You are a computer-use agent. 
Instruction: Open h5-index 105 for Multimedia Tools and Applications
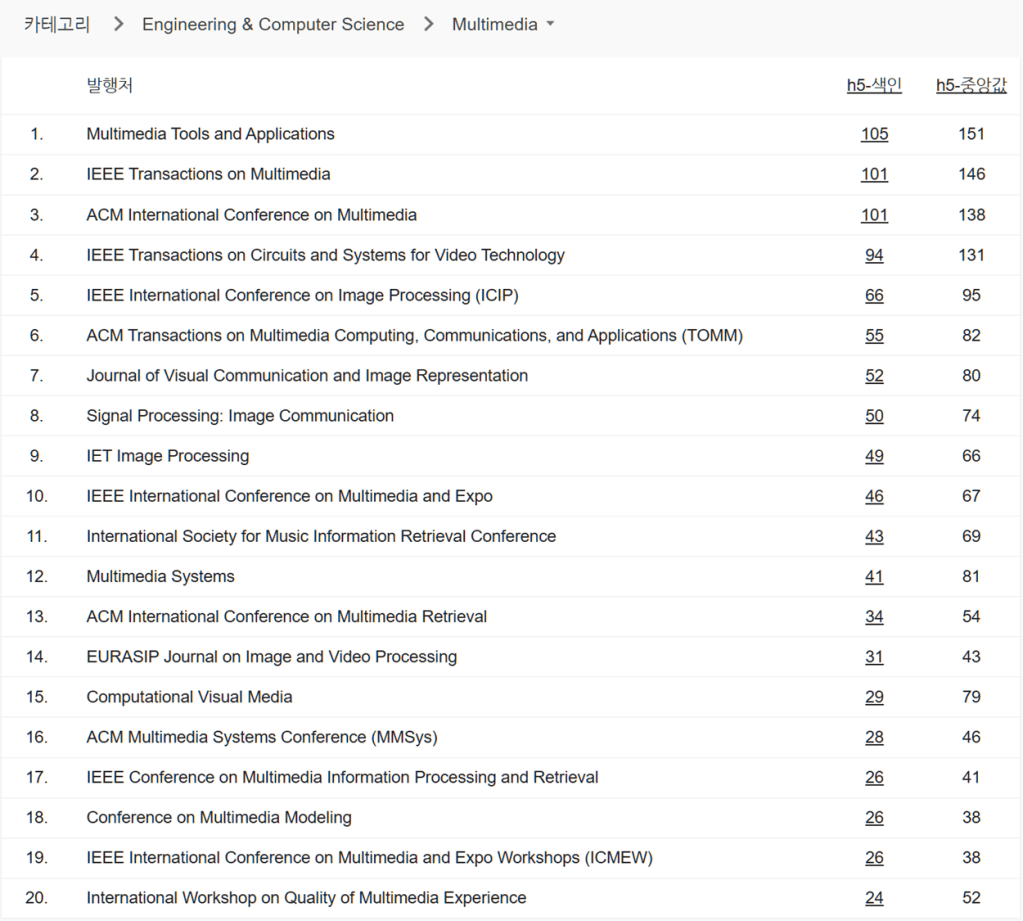874,134
